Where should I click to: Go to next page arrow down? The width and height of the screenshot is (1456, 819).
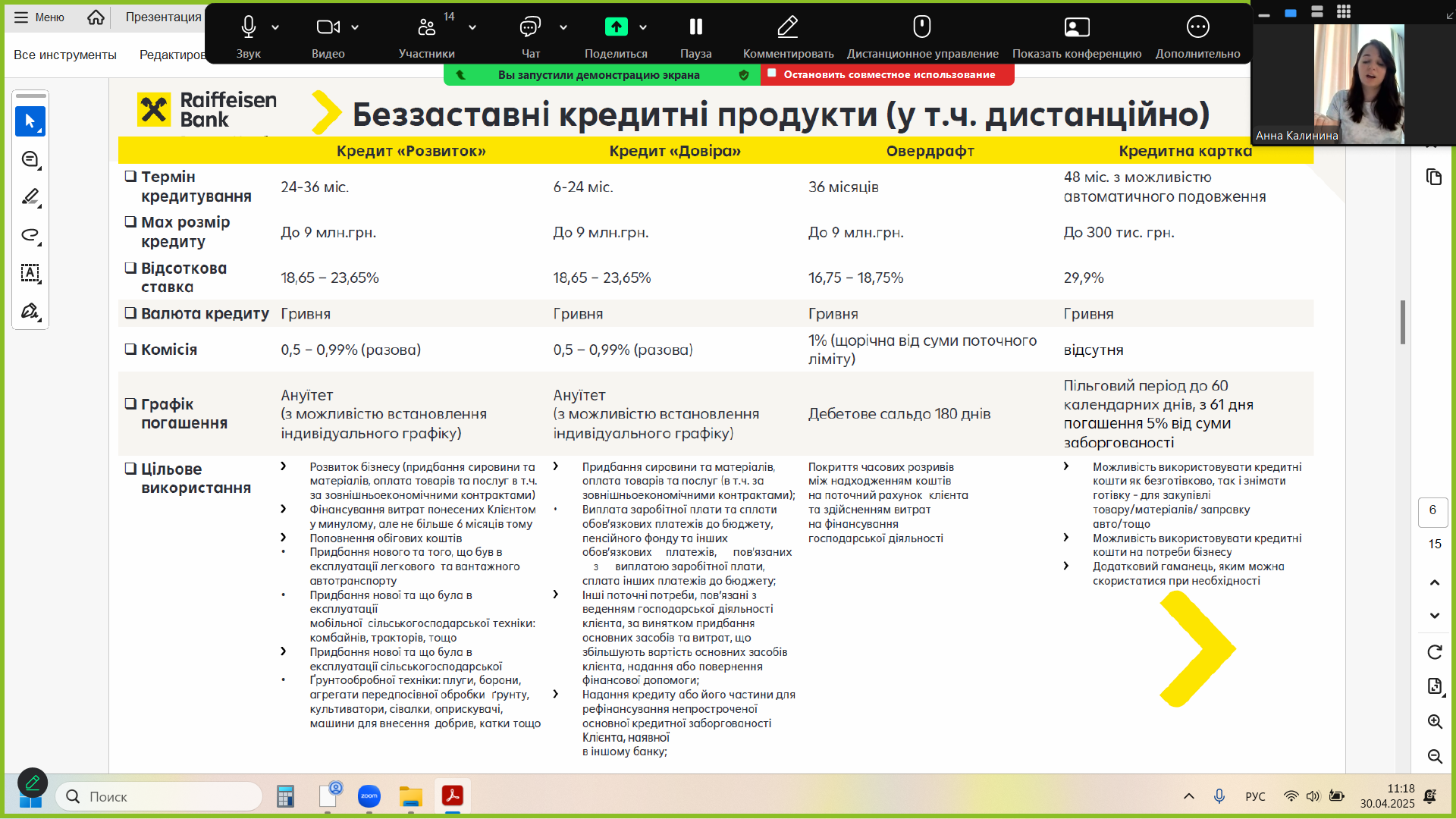[x=1434, y=616]
